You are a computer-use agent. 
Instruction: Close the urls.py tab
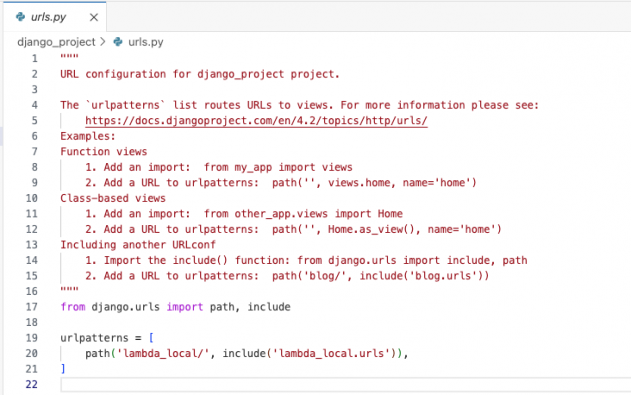(94, 17)
